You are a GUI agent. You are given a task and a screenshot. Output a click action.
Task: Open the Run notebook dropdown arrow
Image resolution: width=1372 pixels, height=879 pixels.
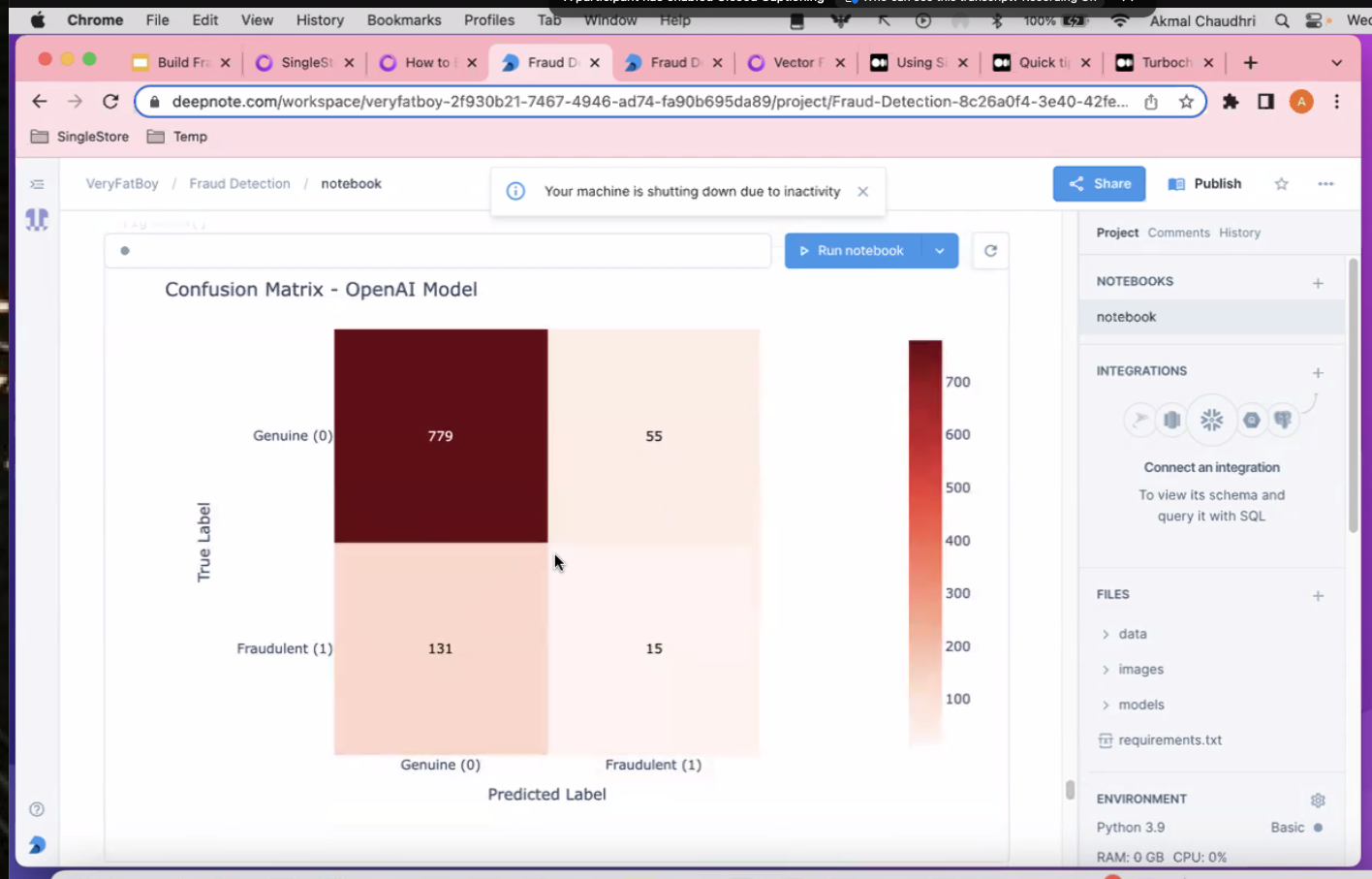[939, 251]
